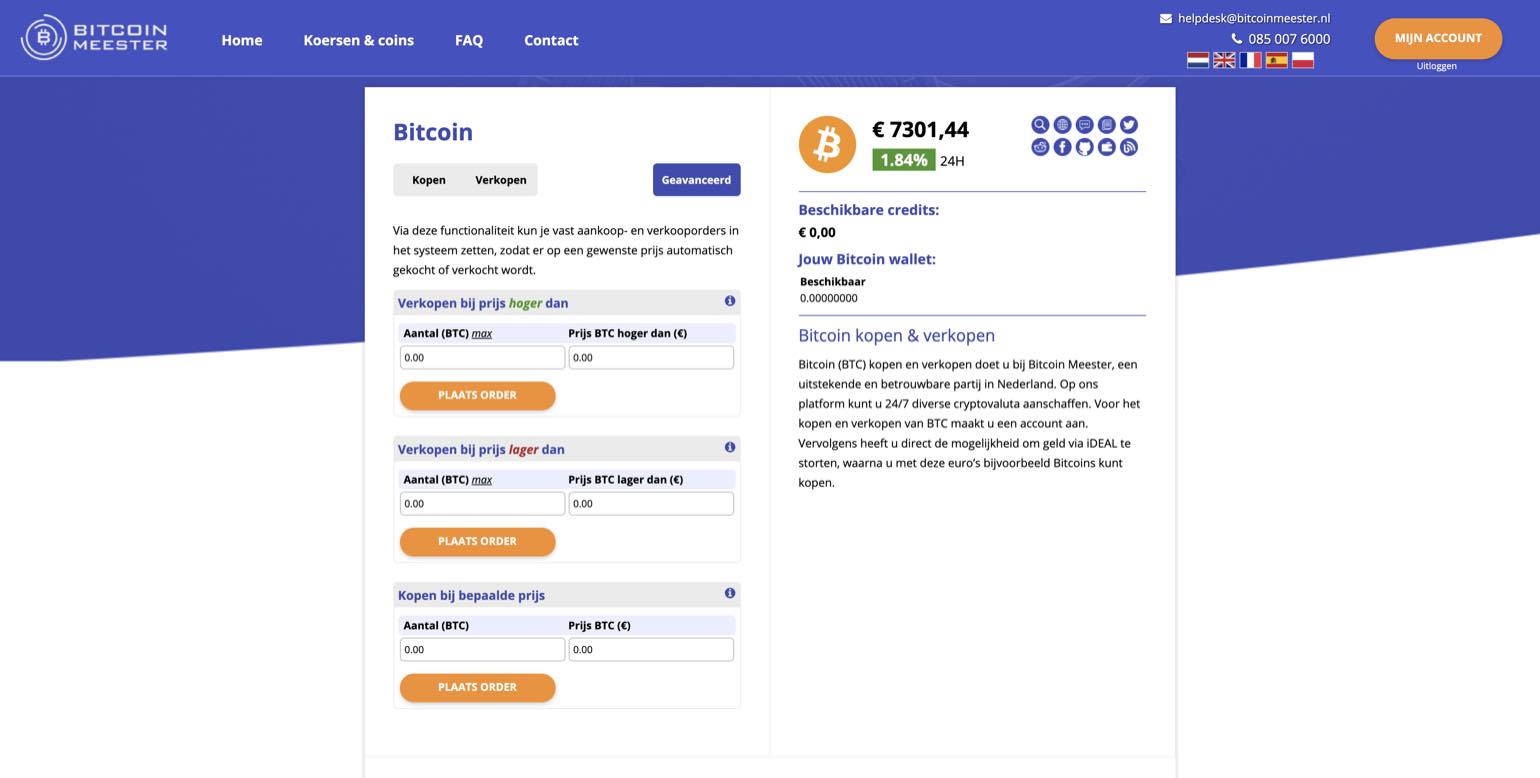Image resolution: width=1540 pixels, height=778 pixels.
Task: Select the Spanish flag language
Action: point(1277,60)
